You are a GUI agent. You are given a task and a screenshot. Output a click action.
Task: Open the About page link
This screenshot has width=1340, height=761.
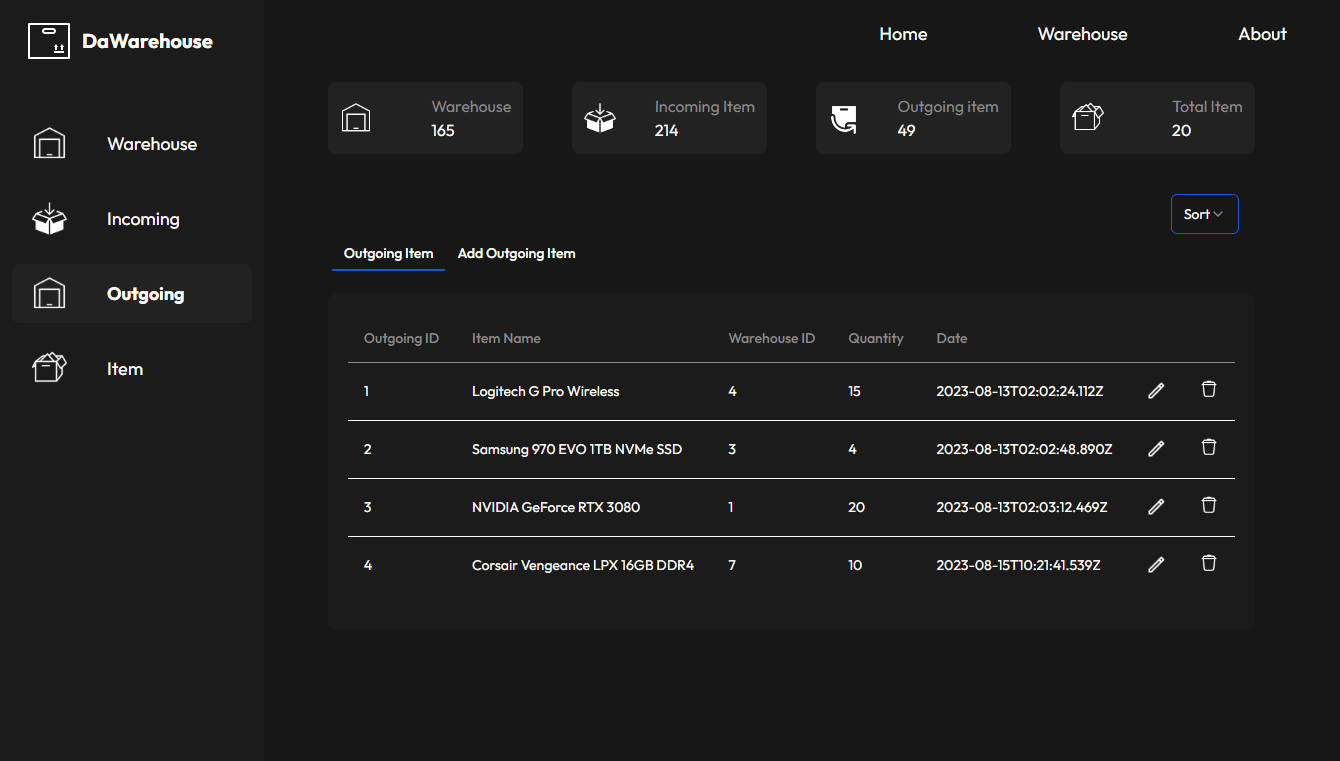click(1262, 34)
